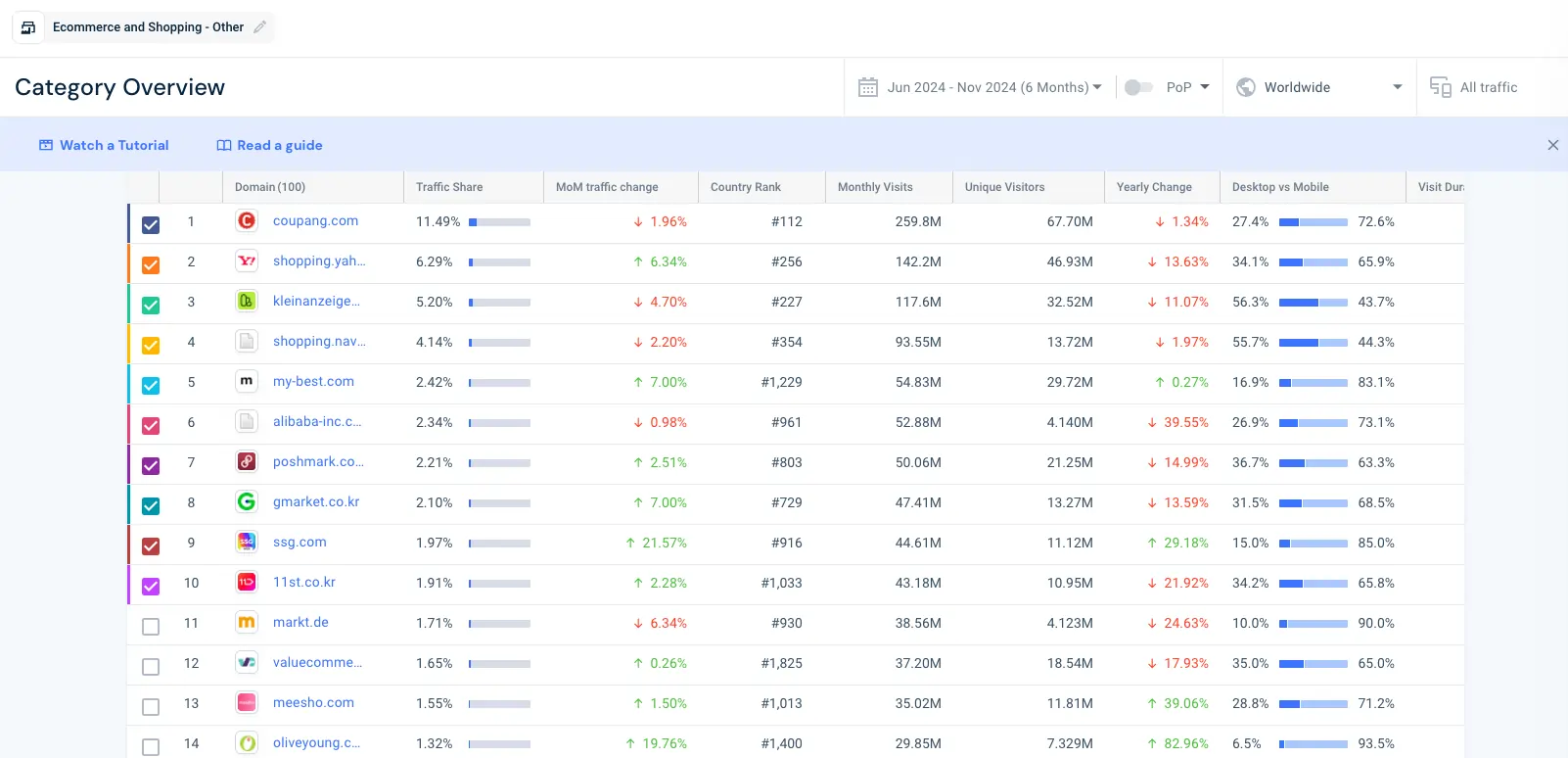The image size is (1568, 758).
Task: Sort by Unique Visitors column
Action: pyautogui.click(x=1004, y=187)
